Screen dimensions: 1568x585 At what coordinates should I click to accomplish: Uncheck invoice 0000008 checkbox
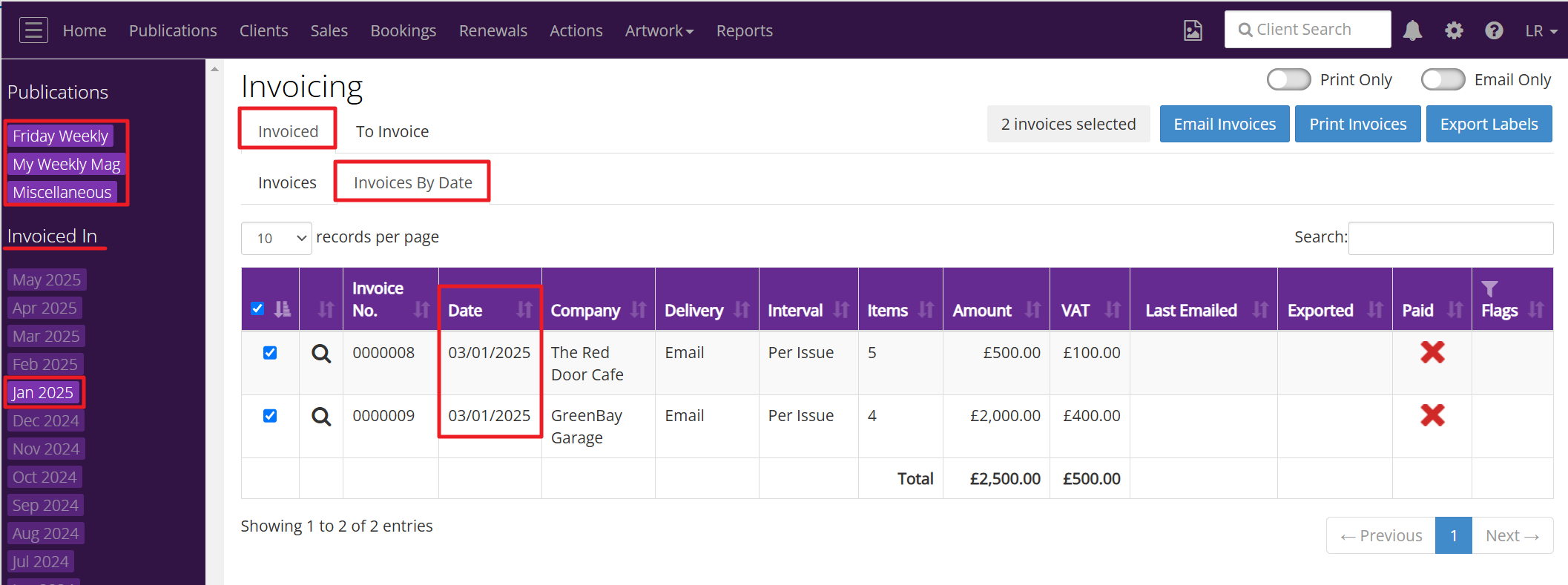click(270, 353)
